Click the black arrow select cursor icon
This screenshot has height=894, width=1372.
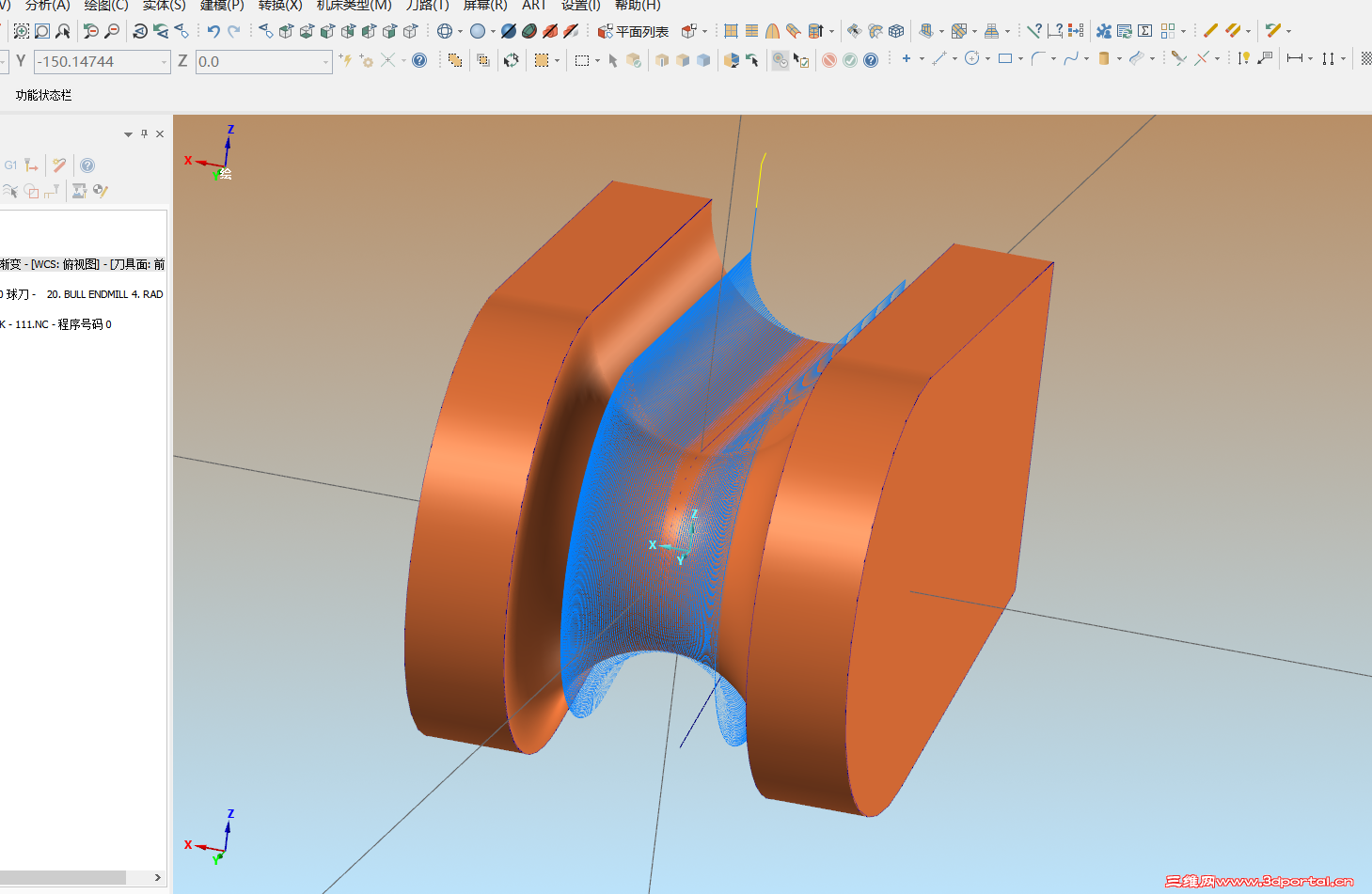pos(613,60)
